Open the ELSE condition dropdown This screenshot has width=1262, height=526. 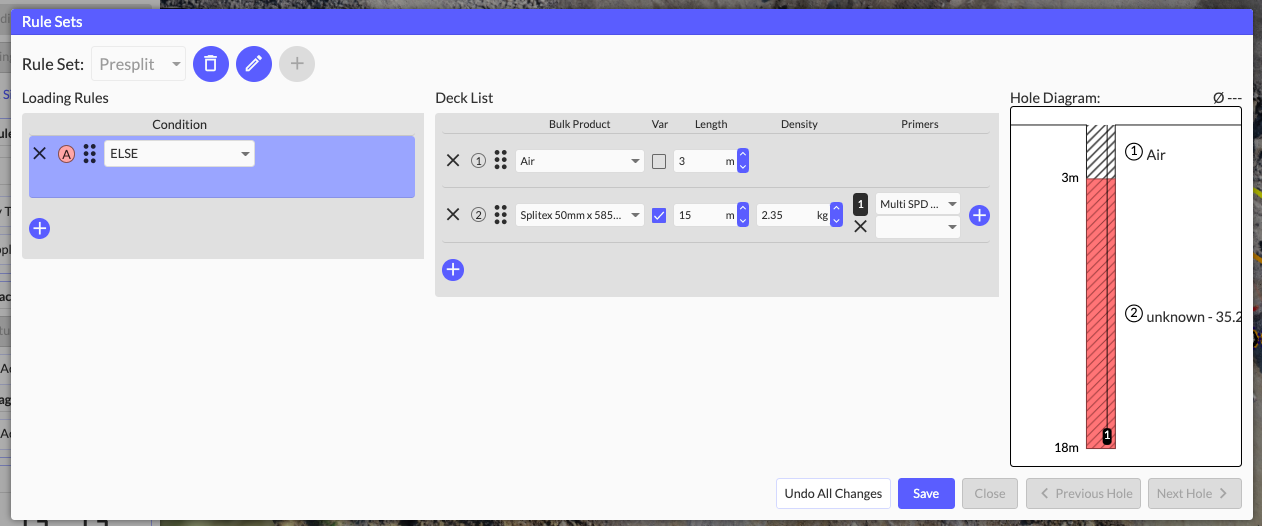pos(180,153)
